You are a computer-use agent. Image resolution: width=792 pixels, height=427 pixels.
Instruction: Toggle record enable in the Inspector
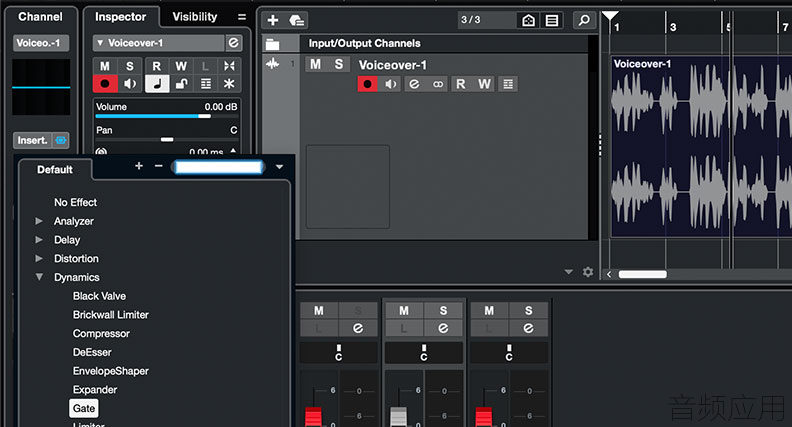(x=105, y=83)
